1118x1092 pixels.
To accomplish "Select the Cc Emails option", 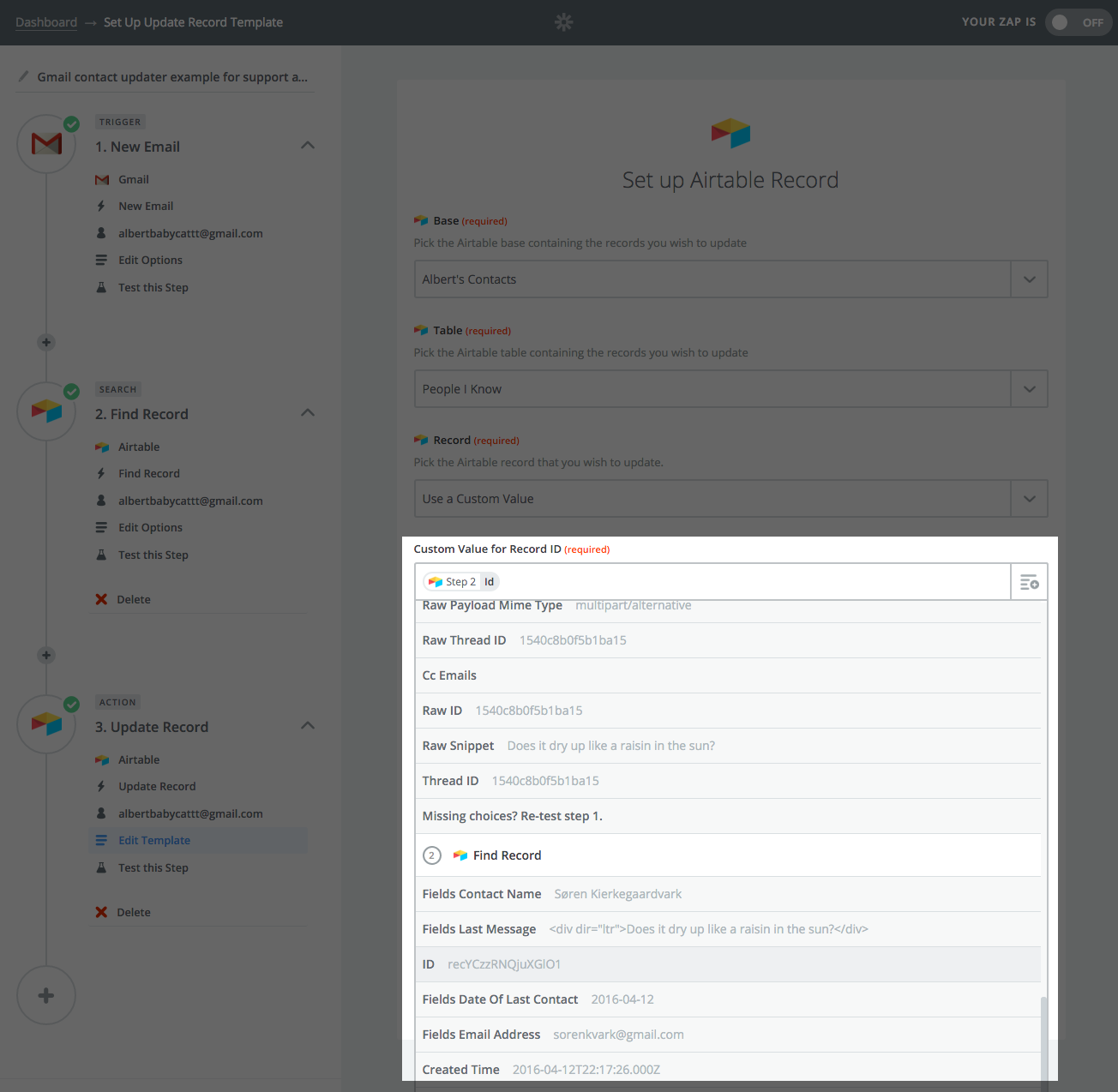I will pos(728,675).
